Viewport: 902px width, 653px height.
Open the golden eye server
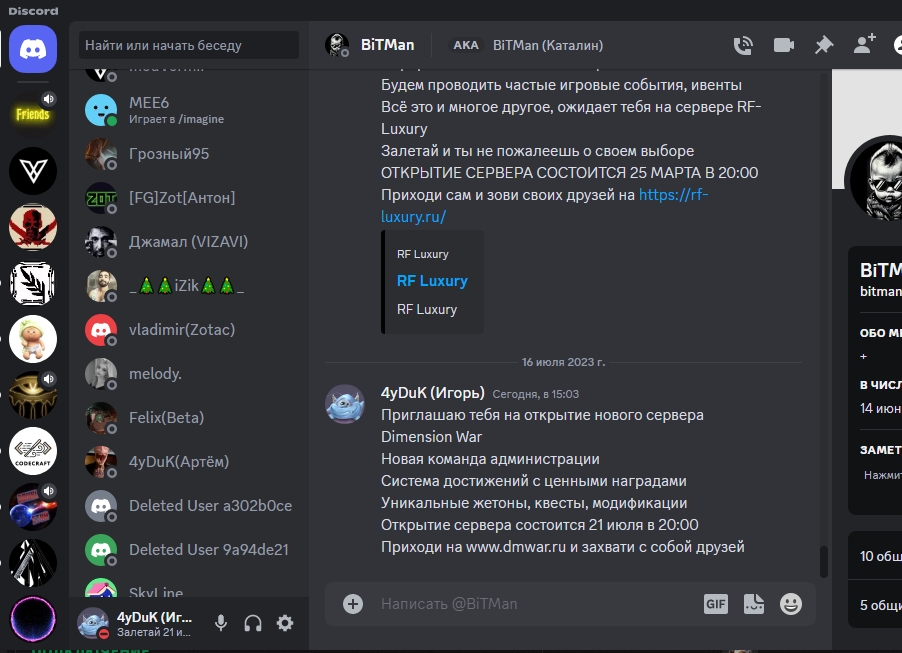pyautogui.click(x=33, y=395)
